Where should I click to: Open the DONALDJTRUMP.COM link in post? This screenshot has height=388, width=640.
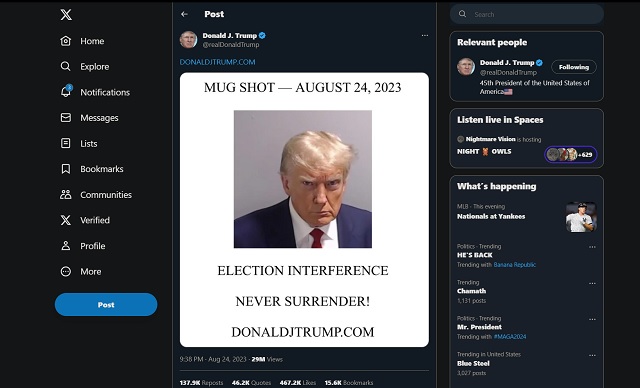pyautogui.click(x=218, y=62)
